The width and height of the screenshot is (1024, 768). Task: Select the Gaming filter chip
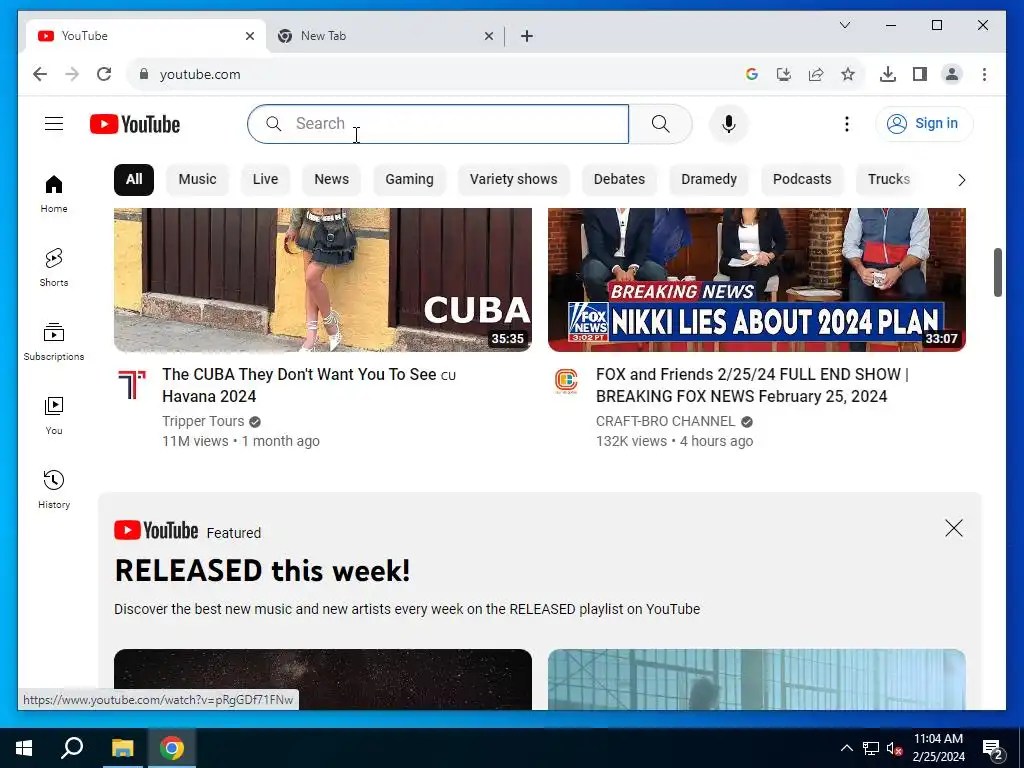click(409, 180)
